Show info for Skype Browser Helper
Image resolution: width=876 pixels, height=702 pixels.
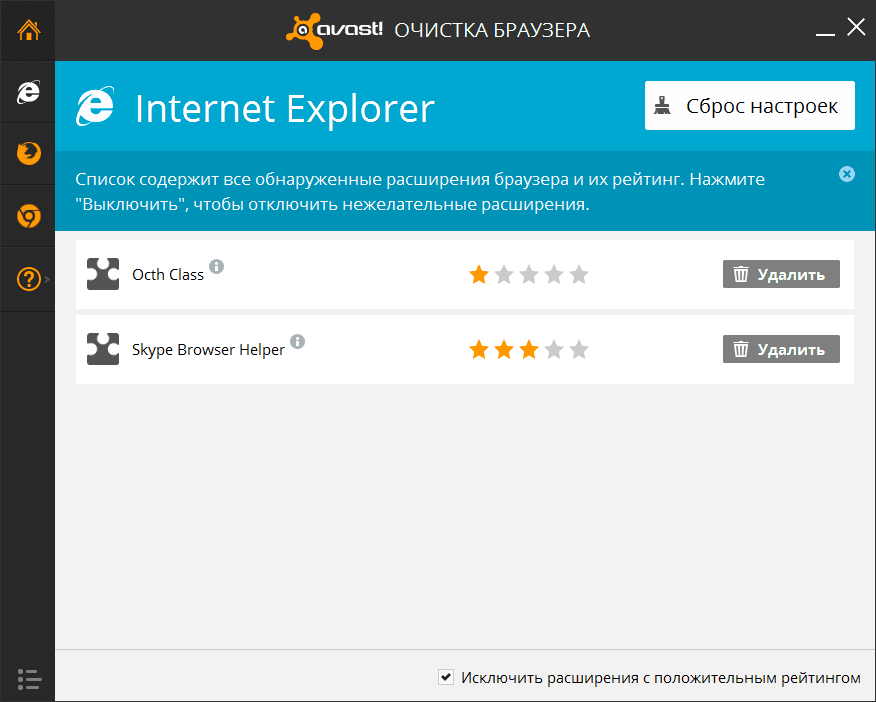click(298, 341)
